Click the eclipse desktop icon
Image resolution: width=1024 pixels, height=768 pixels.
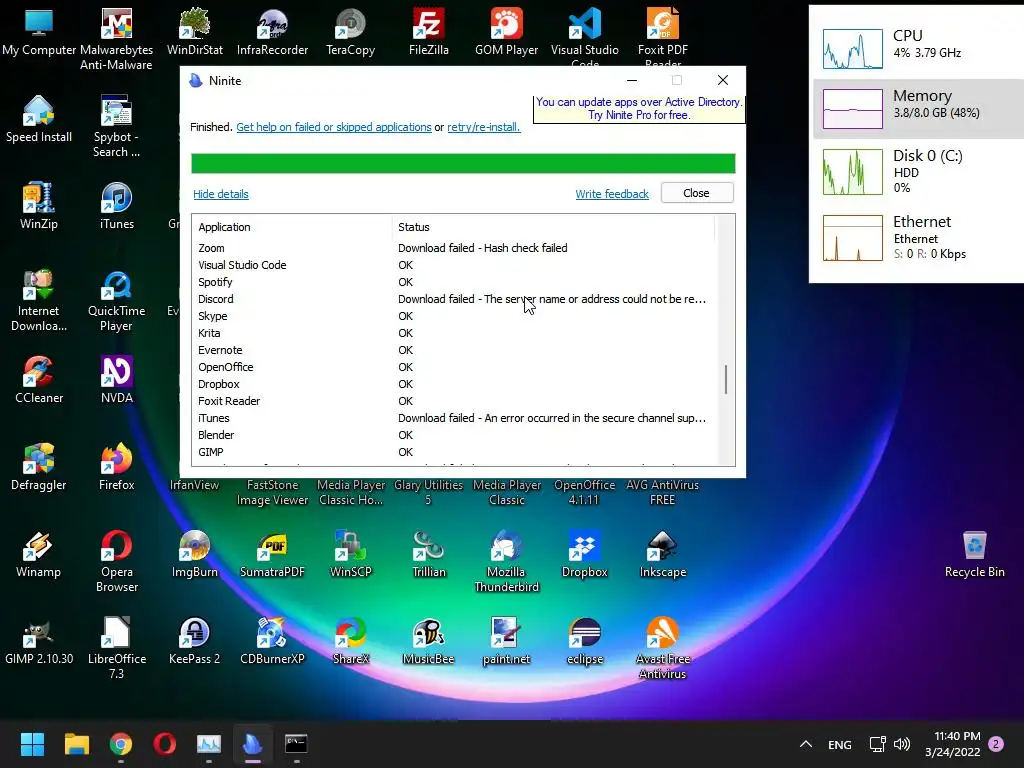pyautogui.click(x=584, y=641)
